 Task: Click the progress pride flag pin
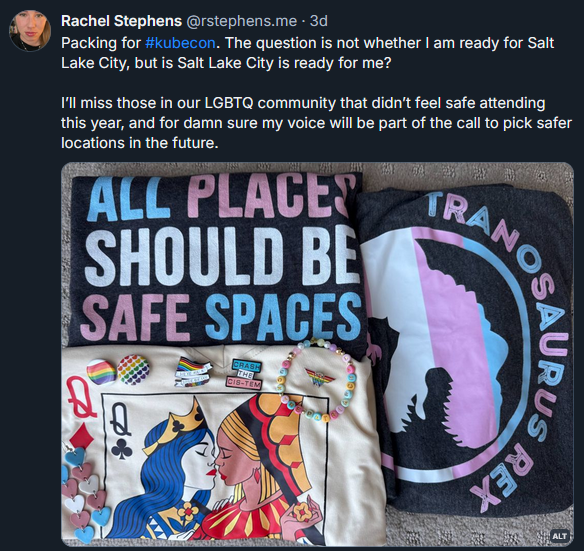coord(193,371)
